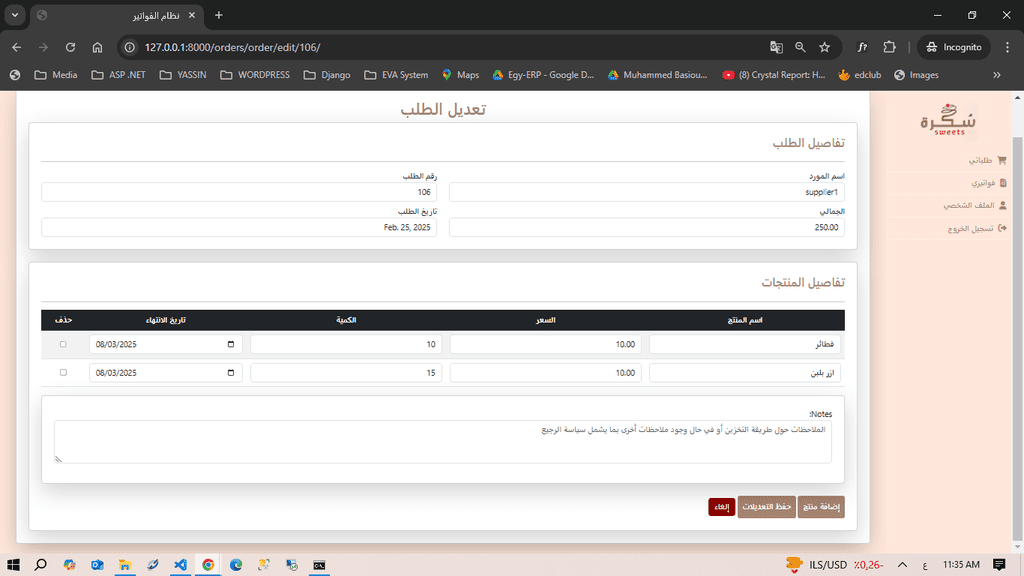Click the user icon beside الملف الشخصي

pos(1002,205)
